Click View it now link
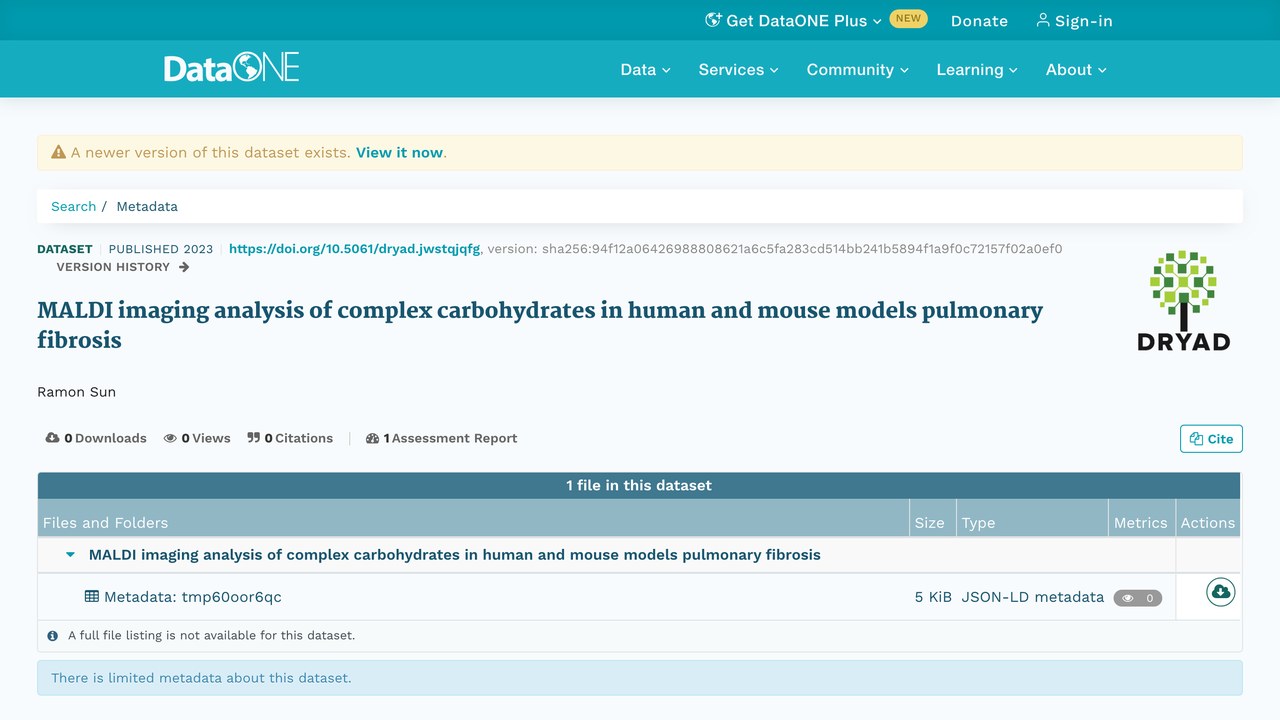The image size is (1280, 720). 399,153
